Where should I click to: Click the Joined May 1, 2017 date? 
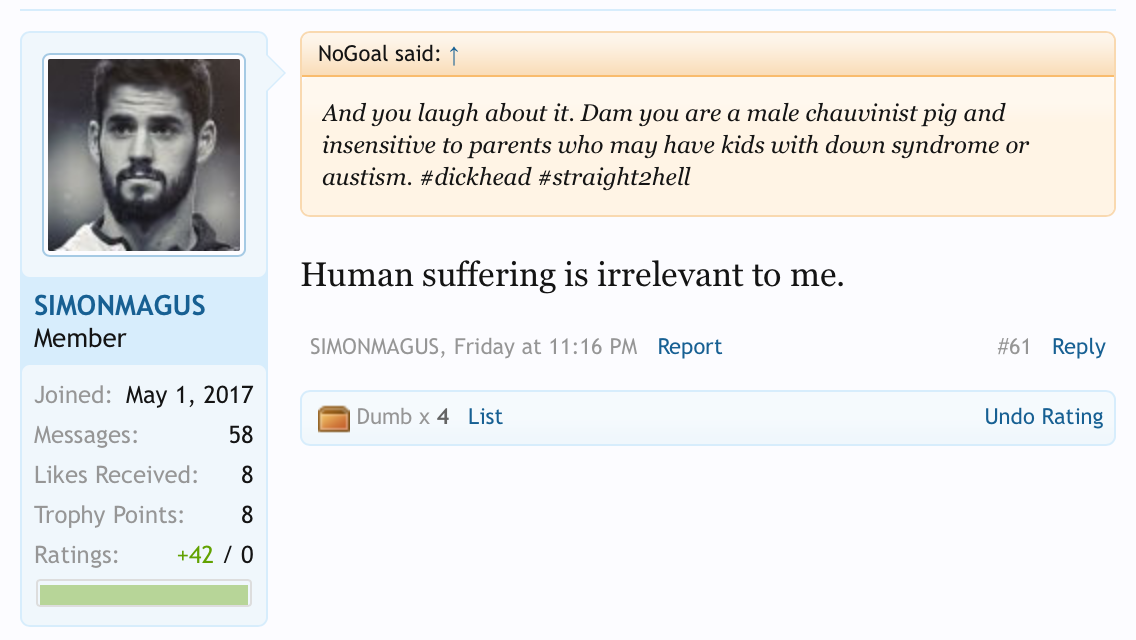(x=189, y=395)
